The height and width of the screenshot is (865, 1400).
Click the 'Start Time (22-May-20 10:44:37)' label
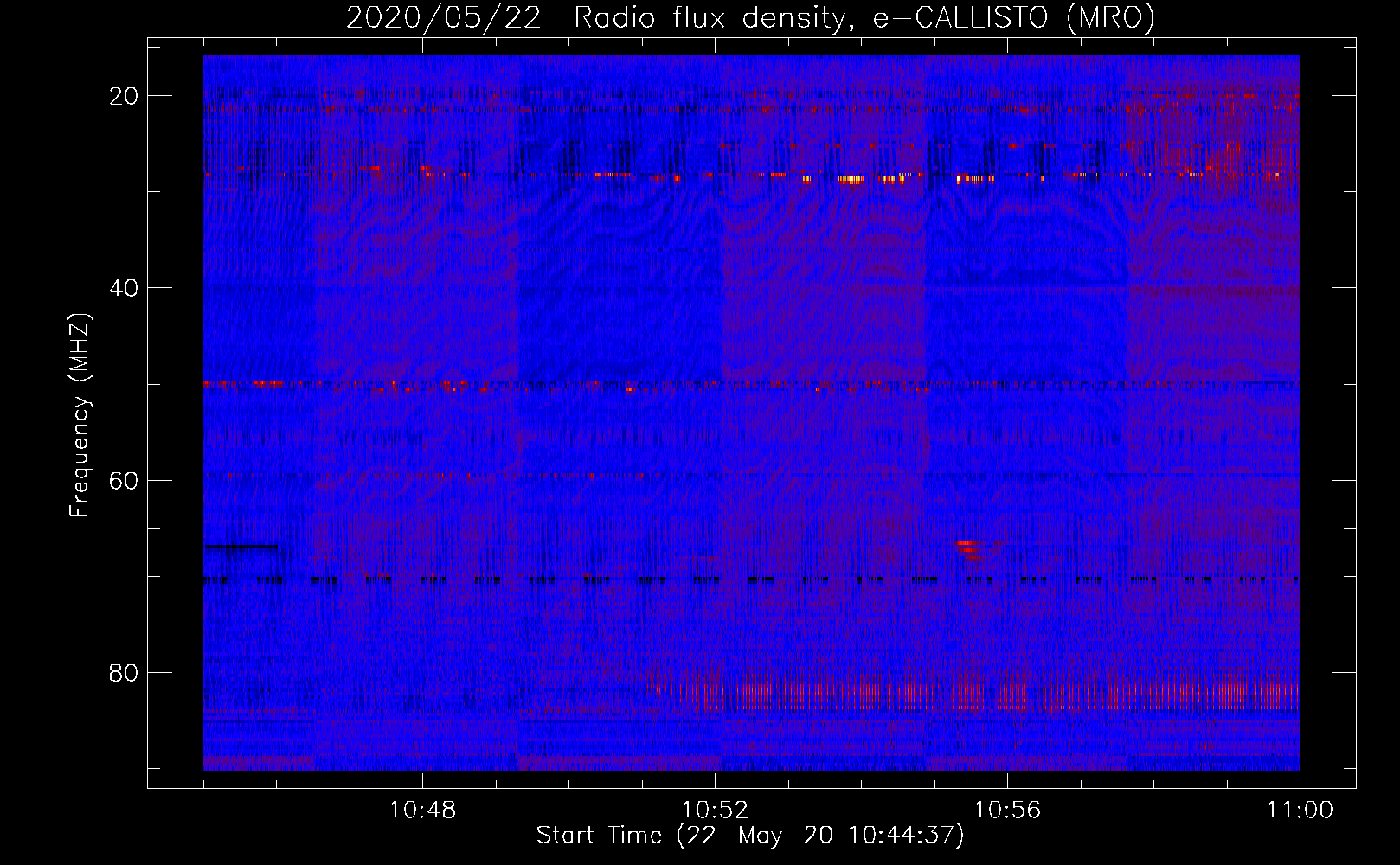tap(749, 836)
